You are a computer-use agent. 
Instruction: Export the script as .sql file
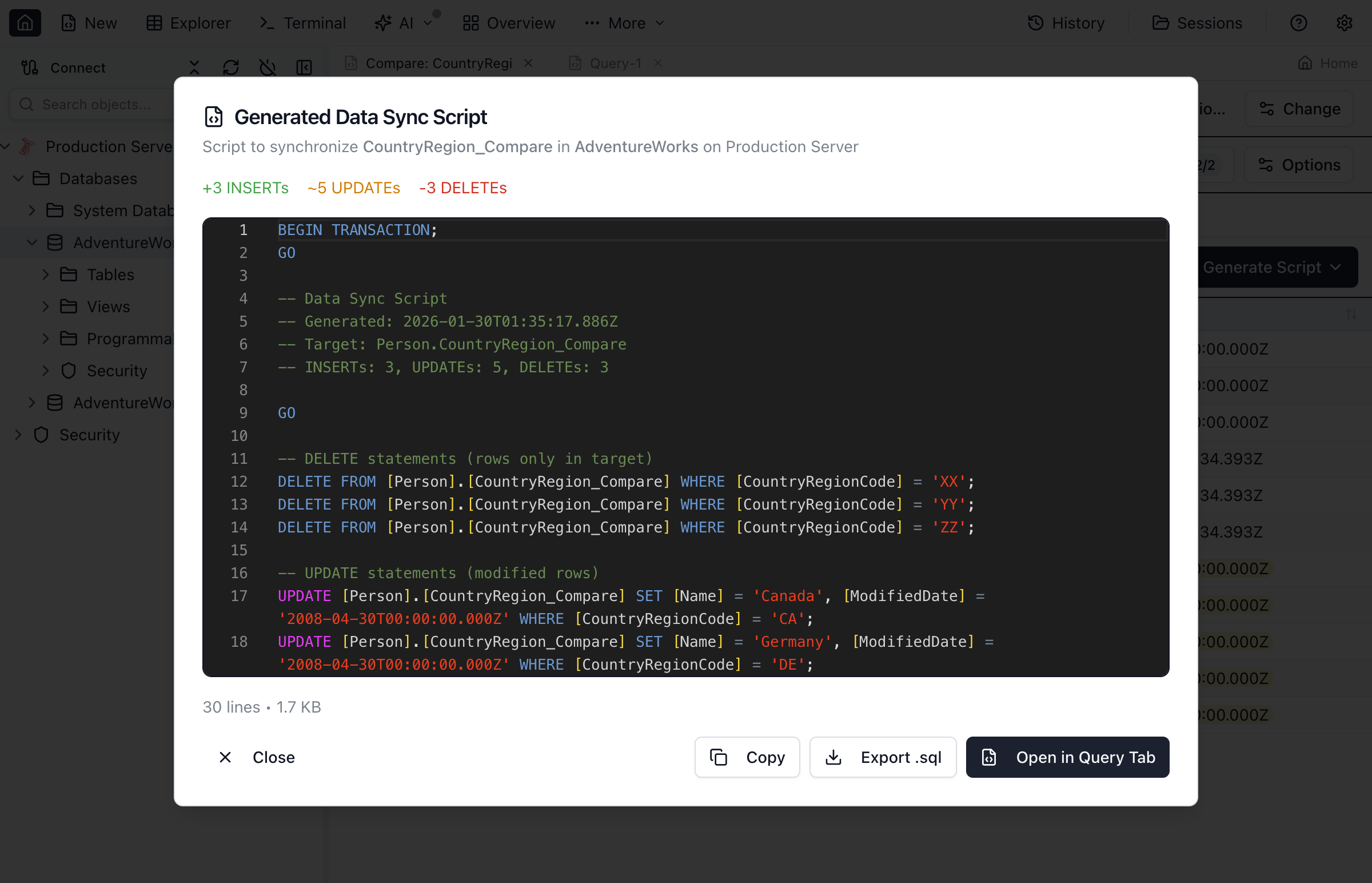click(882, 757)
